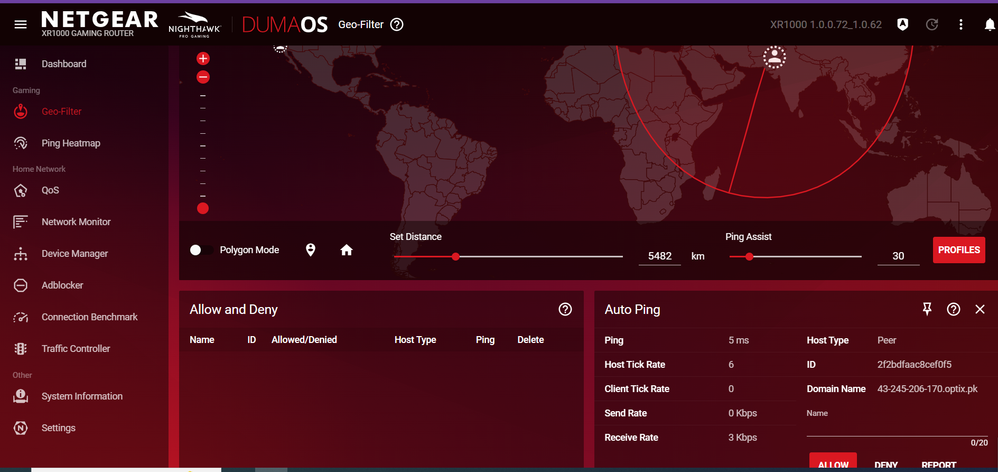The image size is (998, 472).
Task: Click REPORT button in Auto Ping
Action: [939, 465]
